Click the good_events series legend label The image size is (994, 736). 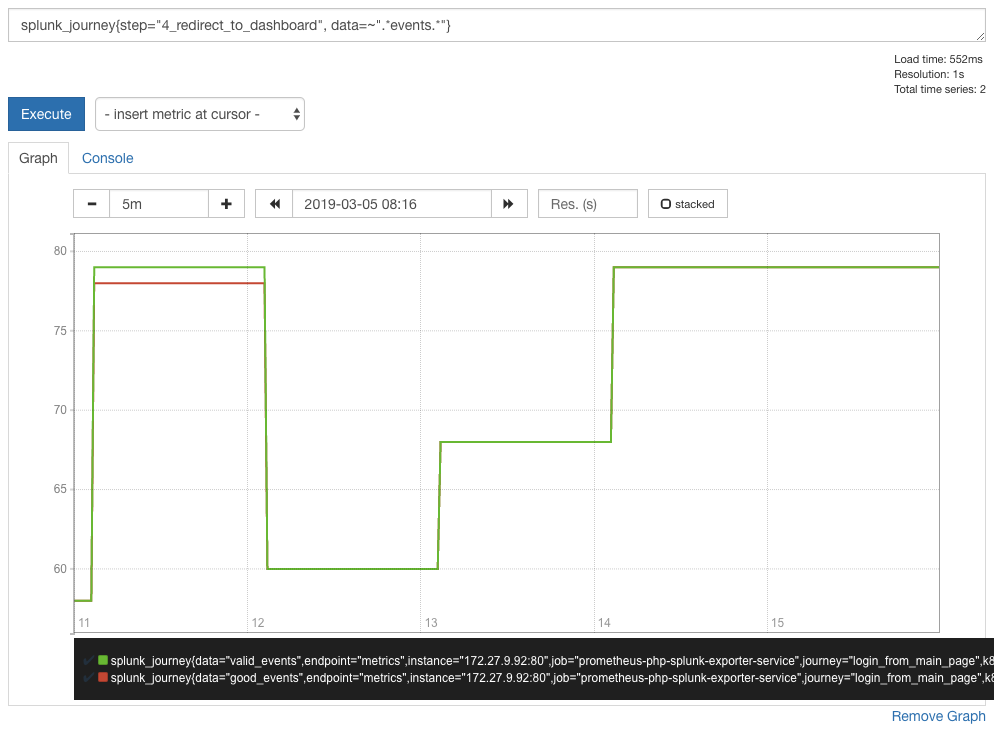pyautogui.click(x=552, y=678)
